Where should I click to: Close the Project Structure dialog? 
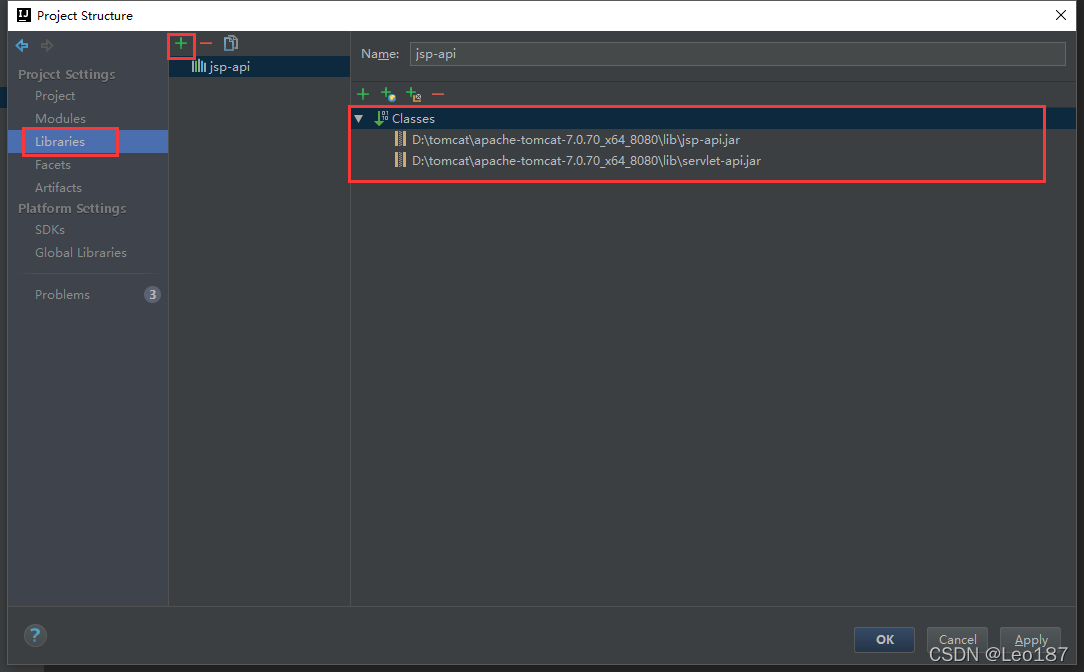tap(1061, 15)
